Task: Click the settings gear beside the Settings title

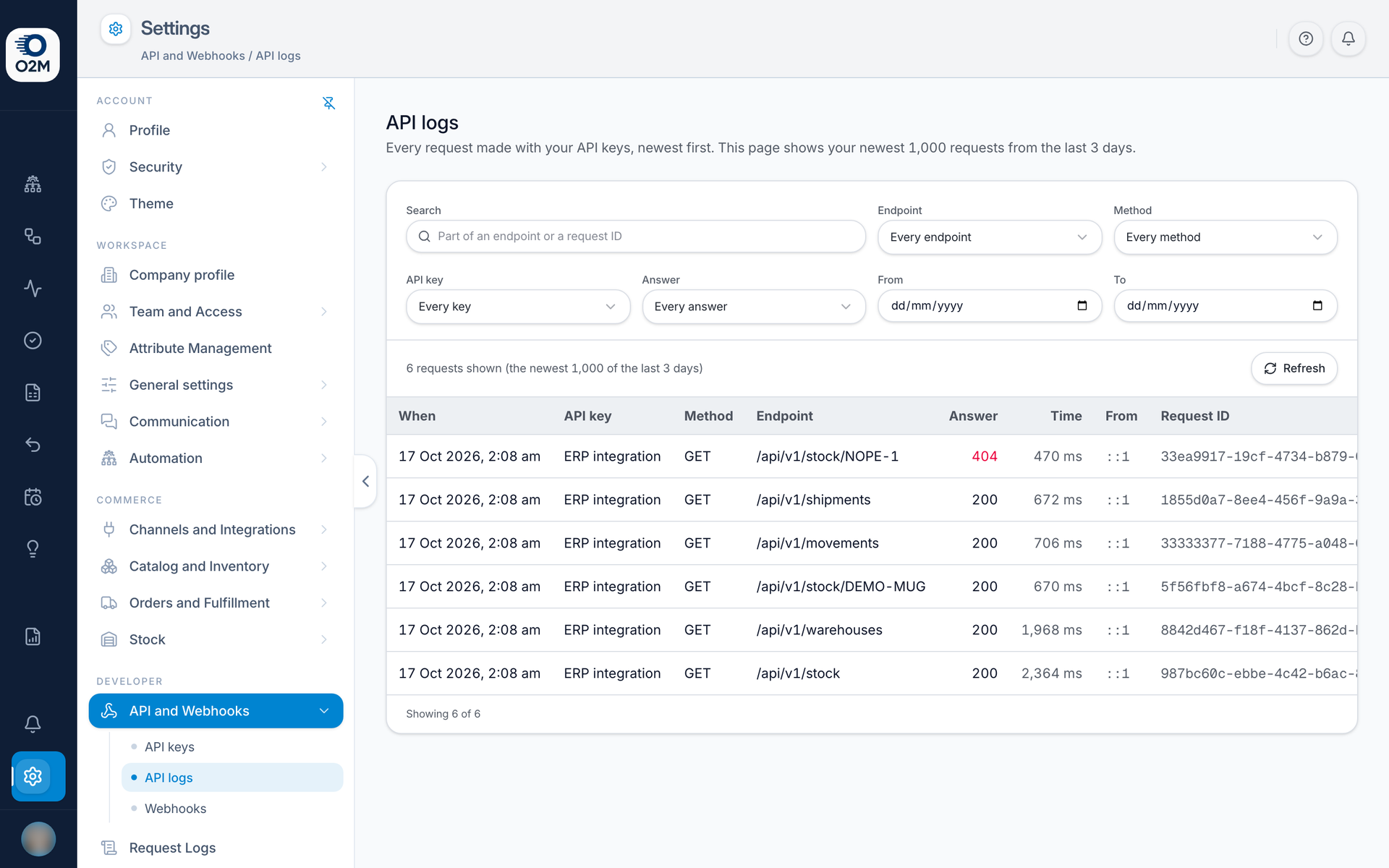Action: click(116, 29)
